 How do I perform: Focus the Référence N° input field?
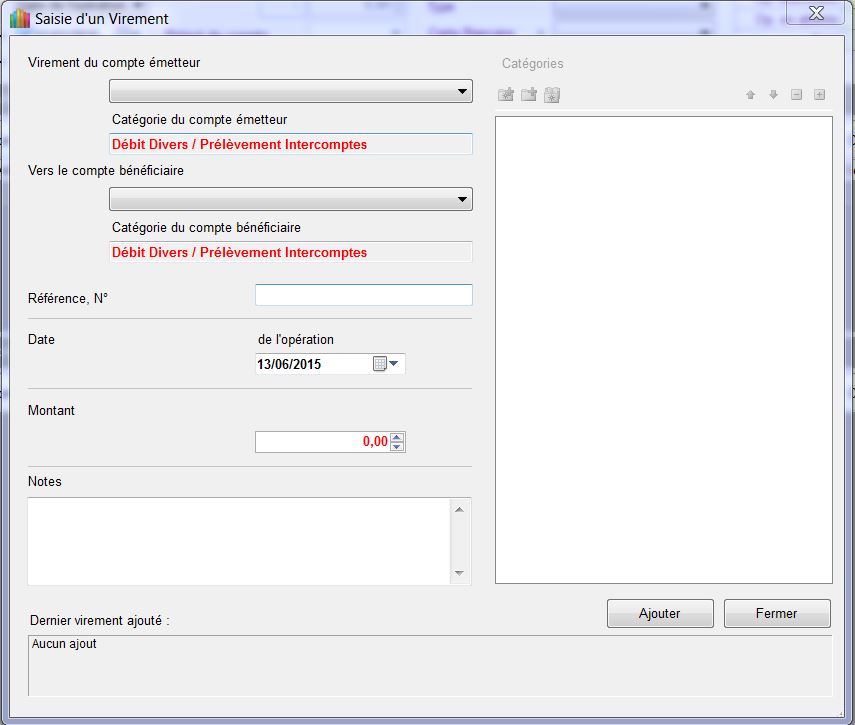point(363,295)
